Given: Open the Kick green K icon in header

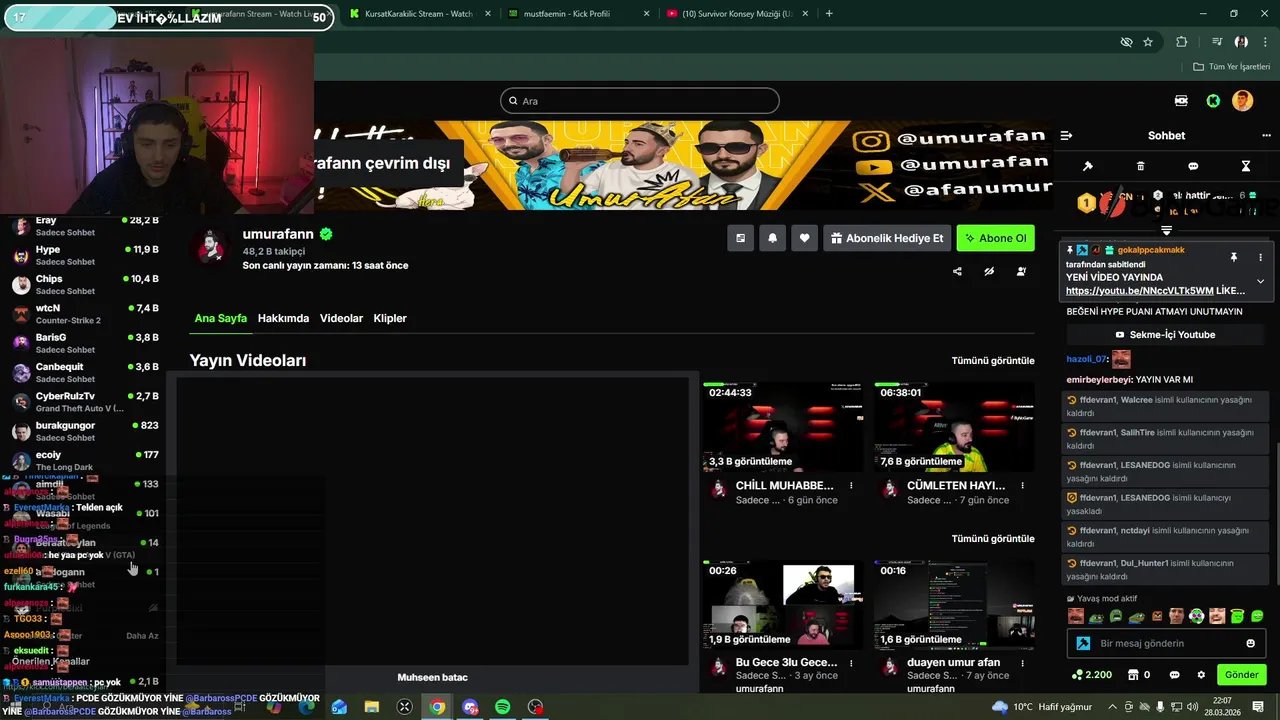Looking at the screenshot, I should 1213,101.
